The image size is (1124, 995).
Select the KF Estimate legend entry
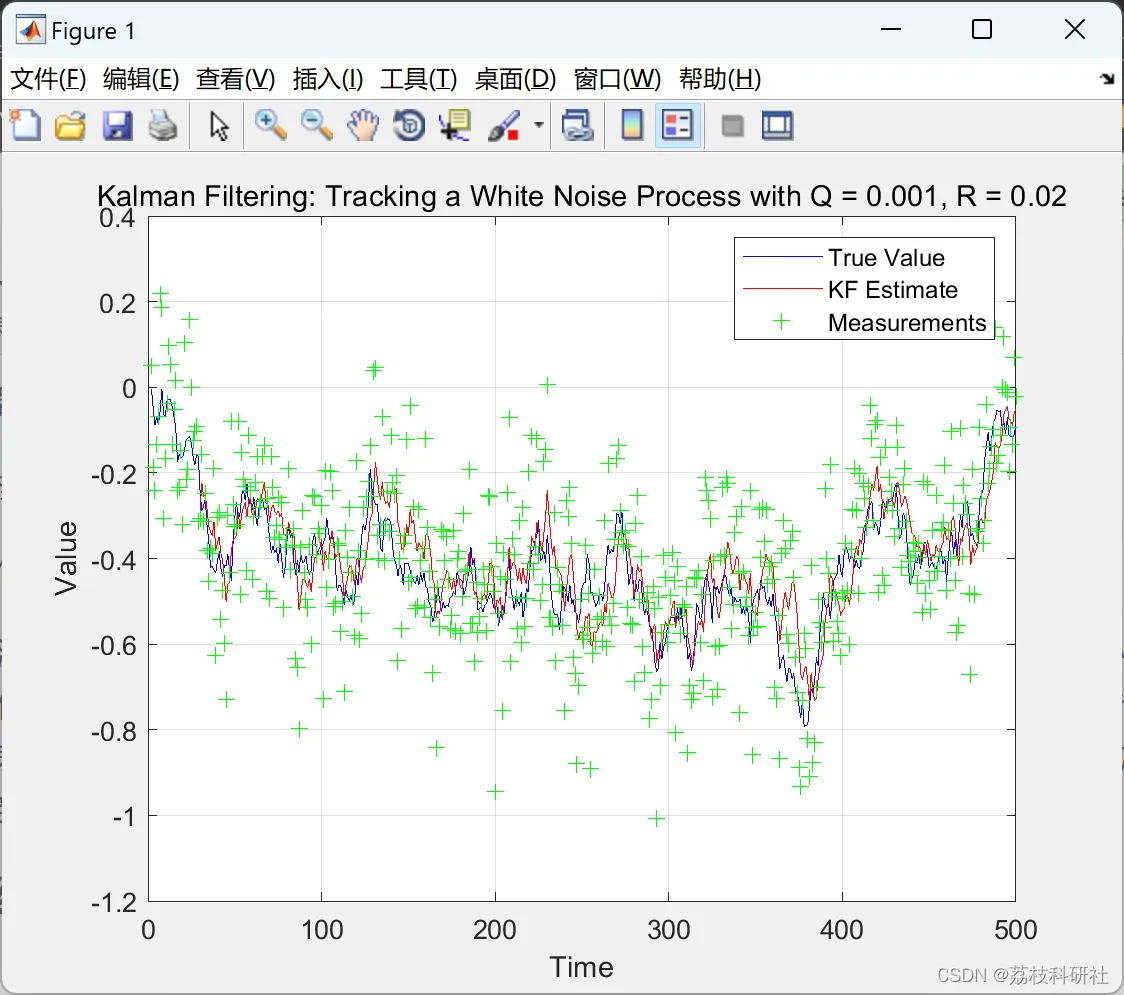tap(892, 290)
